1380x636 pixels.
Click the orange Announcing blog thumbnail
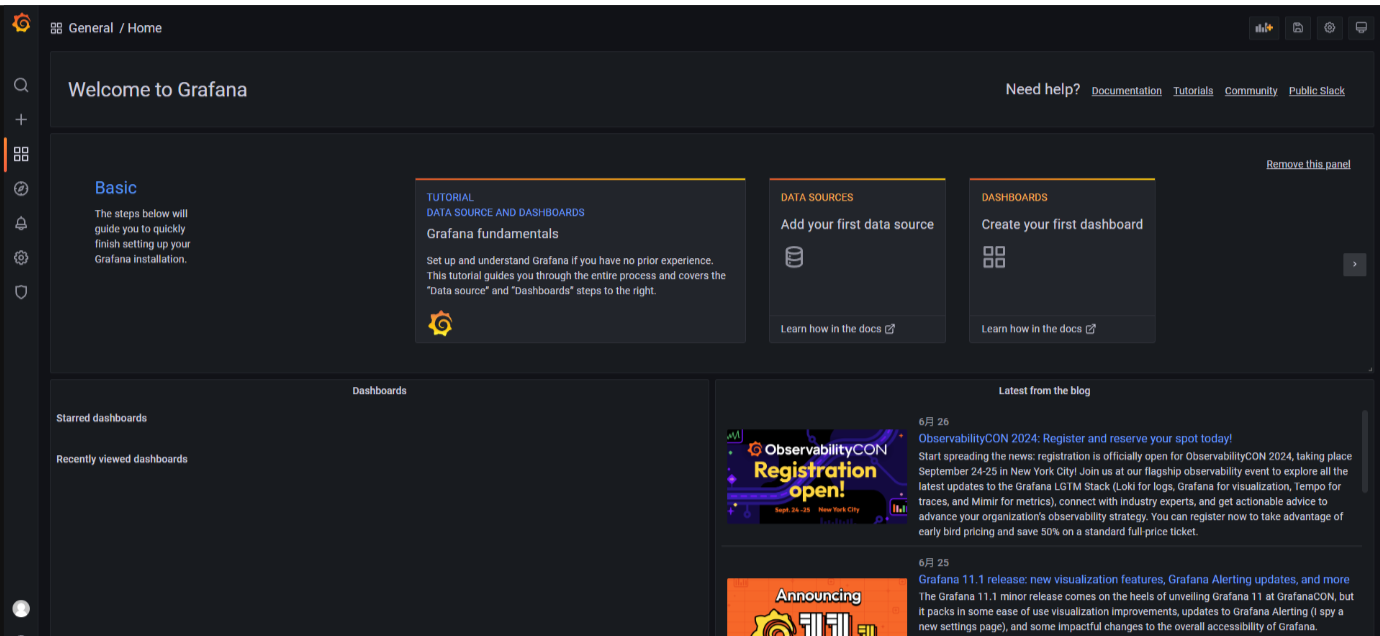pos(817,607)
